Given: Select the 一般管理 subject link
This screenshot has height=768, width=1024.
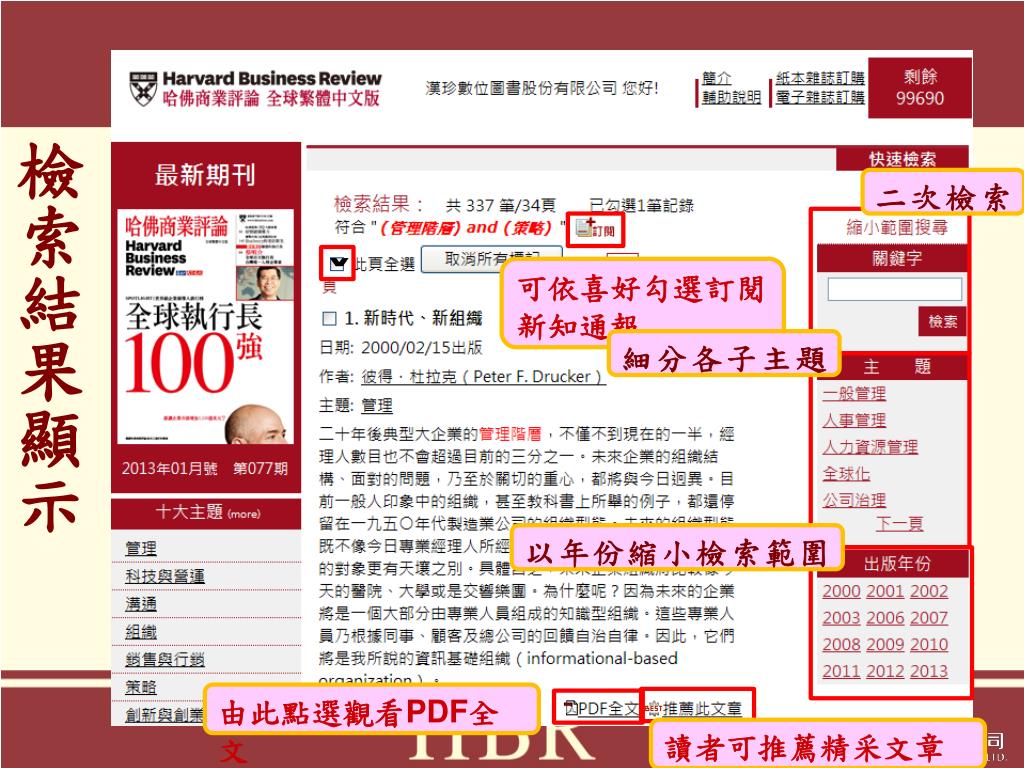Looking at the screenshot, I should coord(854,394).
